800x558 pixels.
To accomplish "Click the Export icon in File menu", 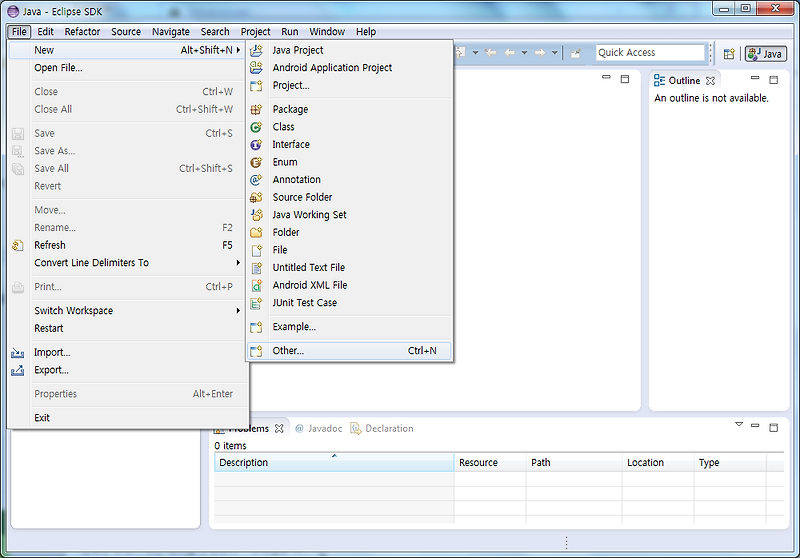I will (x=18, y=370).
